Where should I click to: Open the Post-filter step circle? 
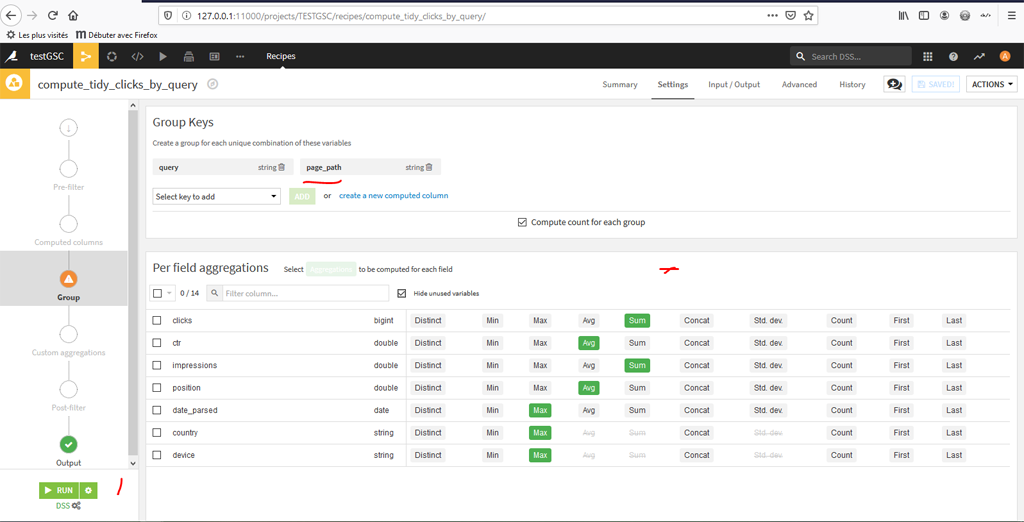pyautogui.click(x=69, y=389)
